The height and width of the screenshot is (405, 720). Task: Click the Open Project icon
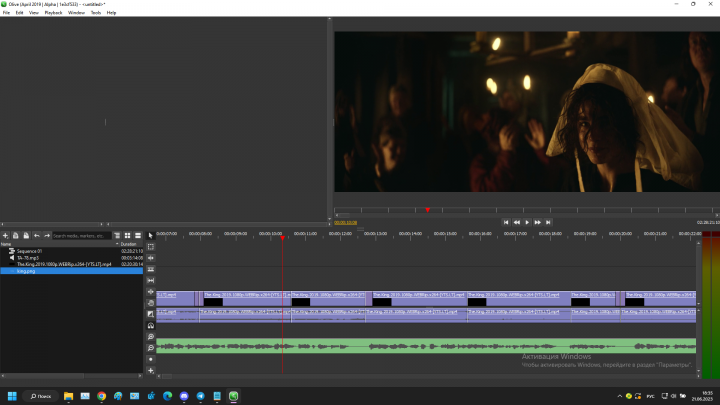click(16, 236)
